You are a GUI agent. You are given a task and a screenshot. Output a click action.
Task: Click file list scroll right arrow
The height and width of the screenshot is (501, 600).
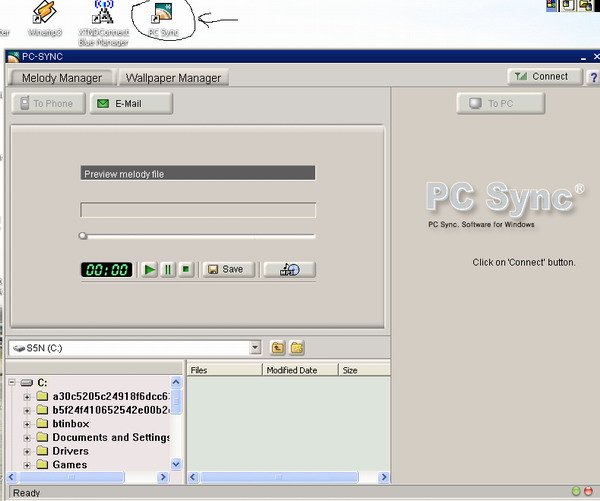[383, 477]
